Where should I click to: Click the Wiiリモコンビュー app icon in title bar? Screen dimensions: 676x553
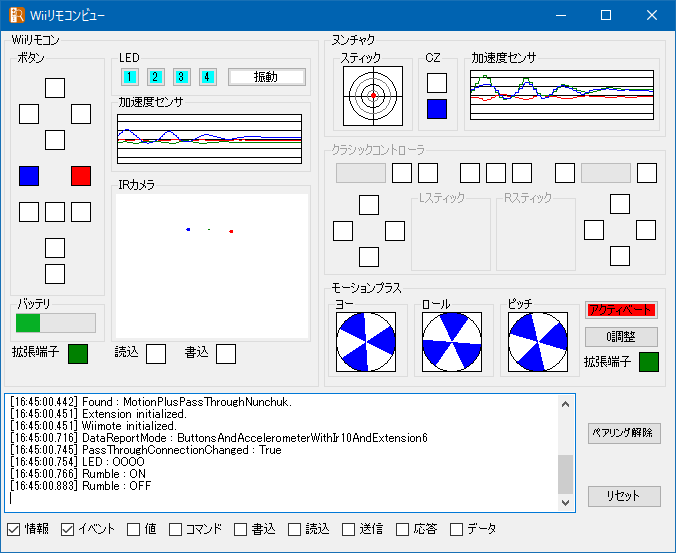(17, 16)
